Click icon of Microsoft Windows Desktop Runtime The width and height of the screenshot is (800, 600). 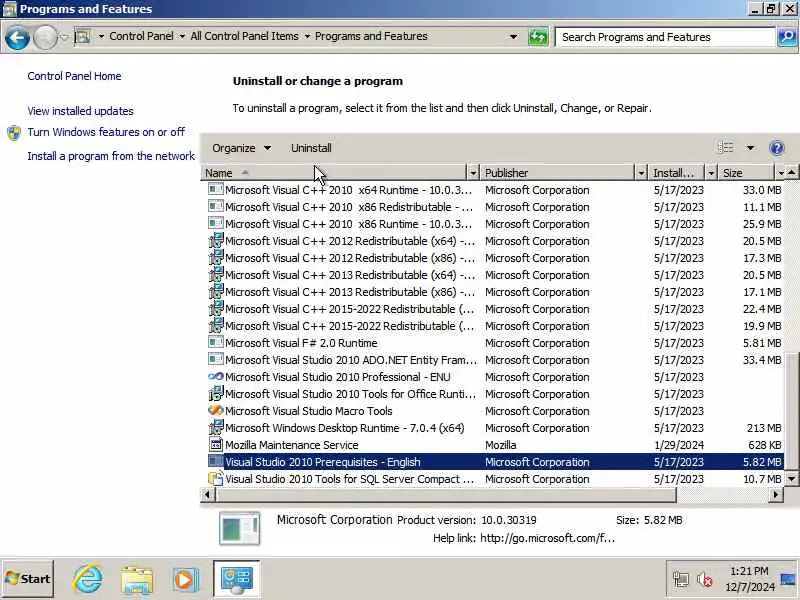point(216,428)
